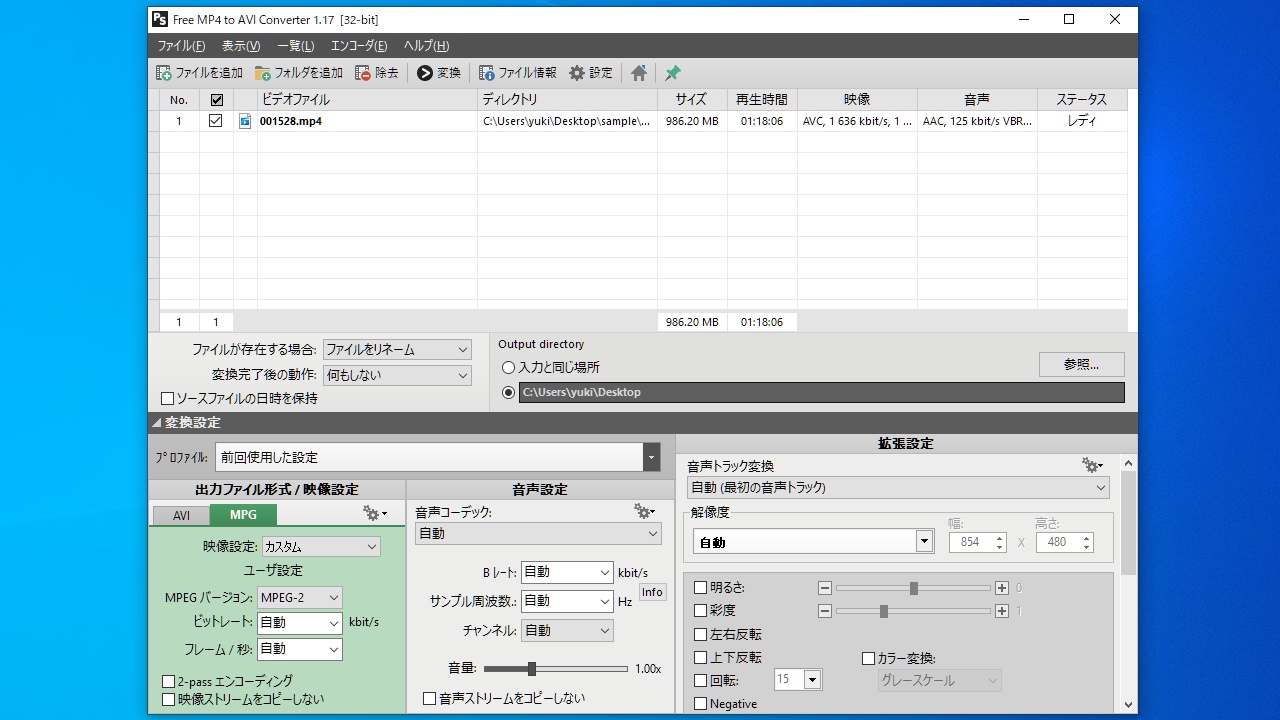
Task: Open the after-conversion action dropdown (何もしない)
Action: pos(397,375)
